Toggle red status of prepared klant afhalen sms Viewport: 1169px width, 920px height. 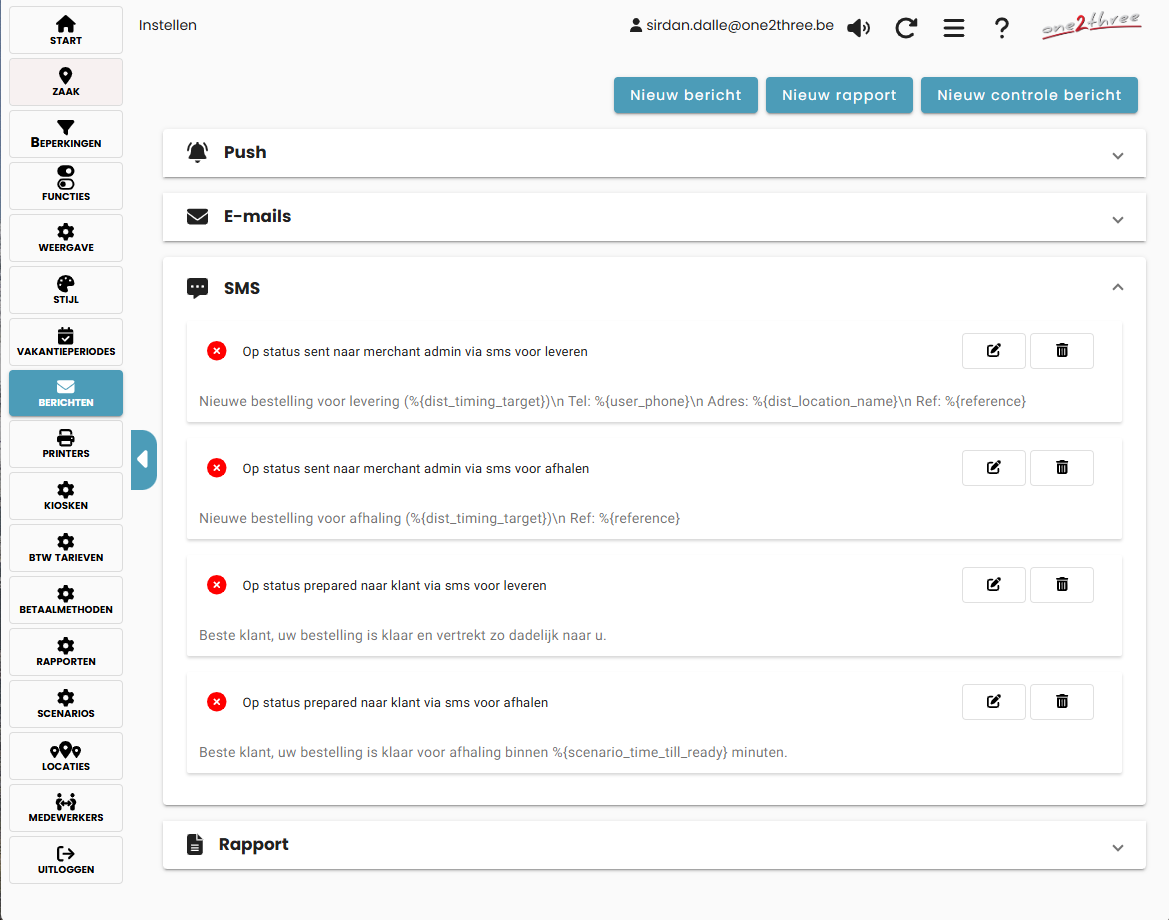(x=217, y=702)
